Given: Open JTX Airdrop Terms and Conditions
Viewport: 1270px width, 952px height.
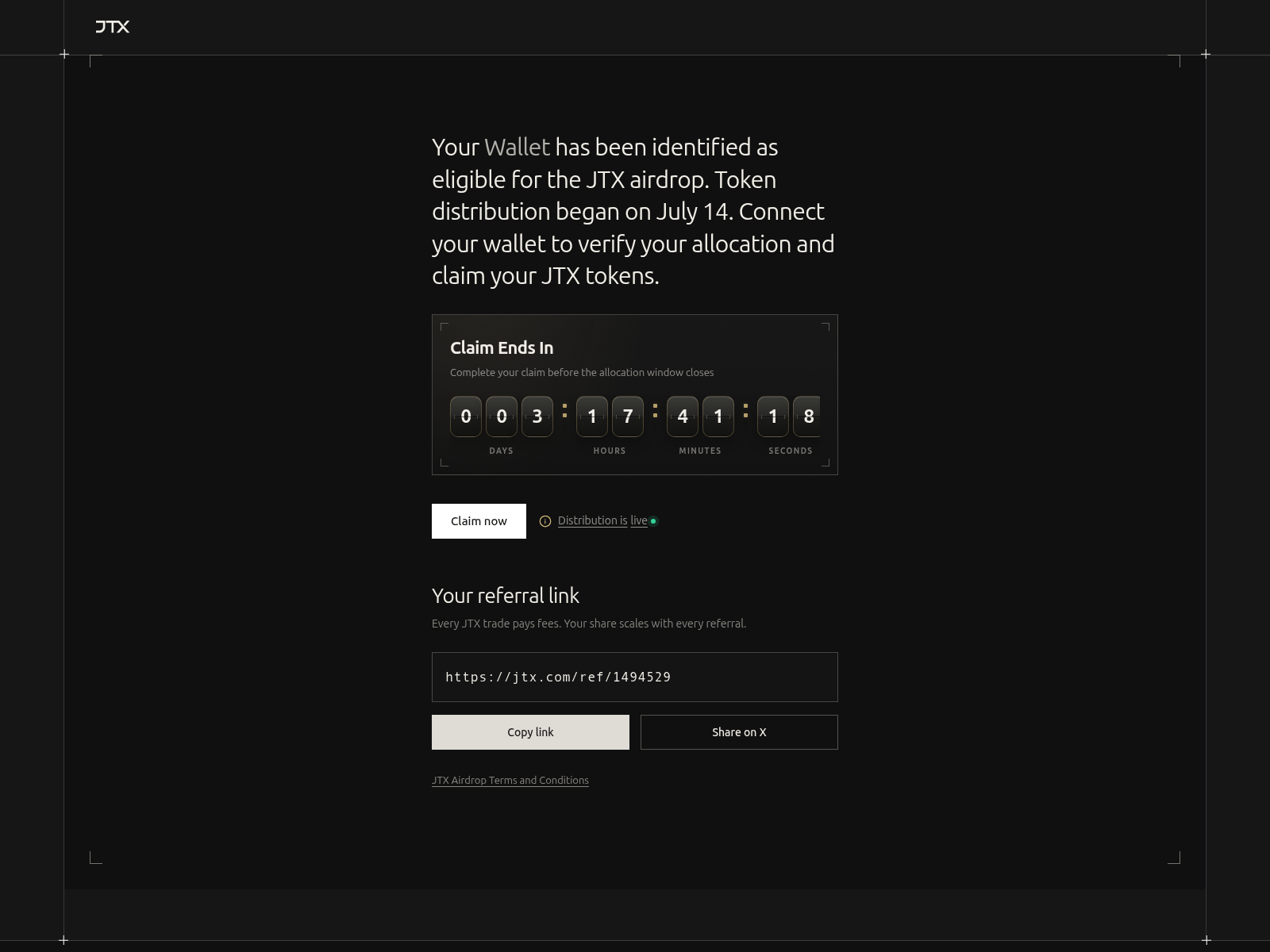Looking at the screenshot, I should tap(510, 780).
